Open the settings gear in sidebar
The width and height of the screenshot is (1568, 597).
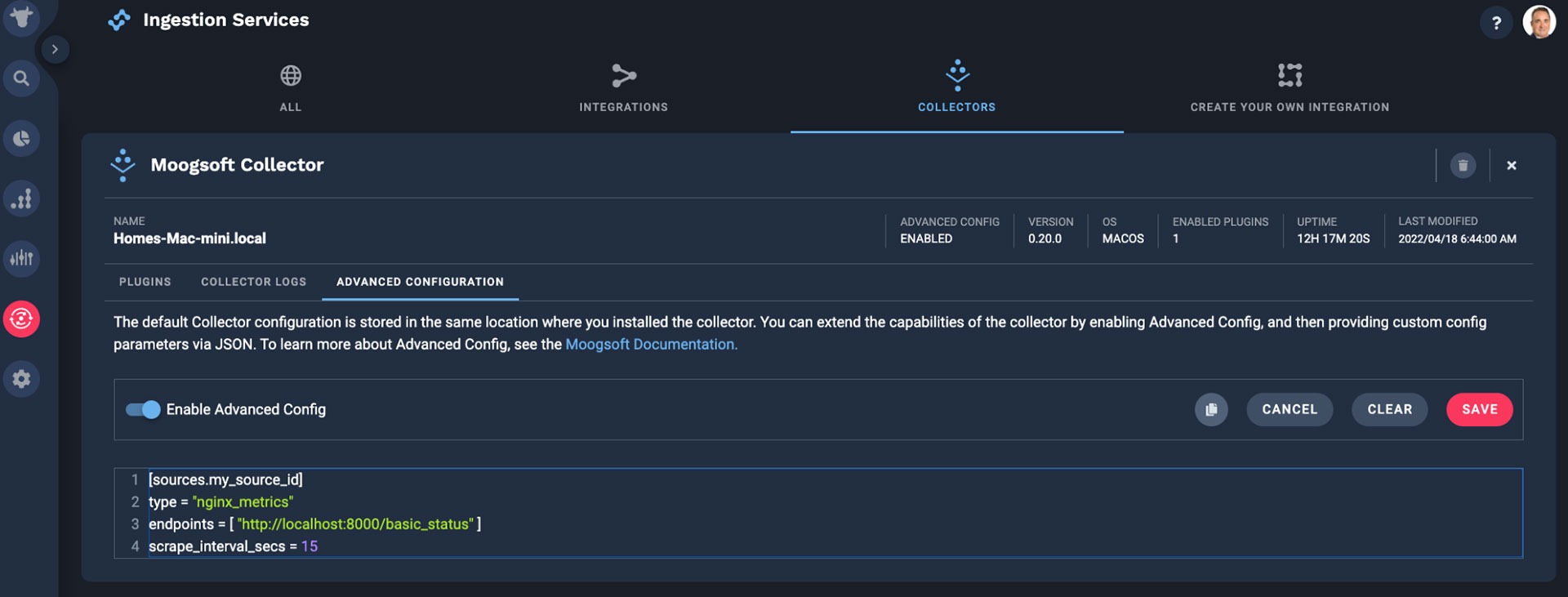[x=21, y=379]
